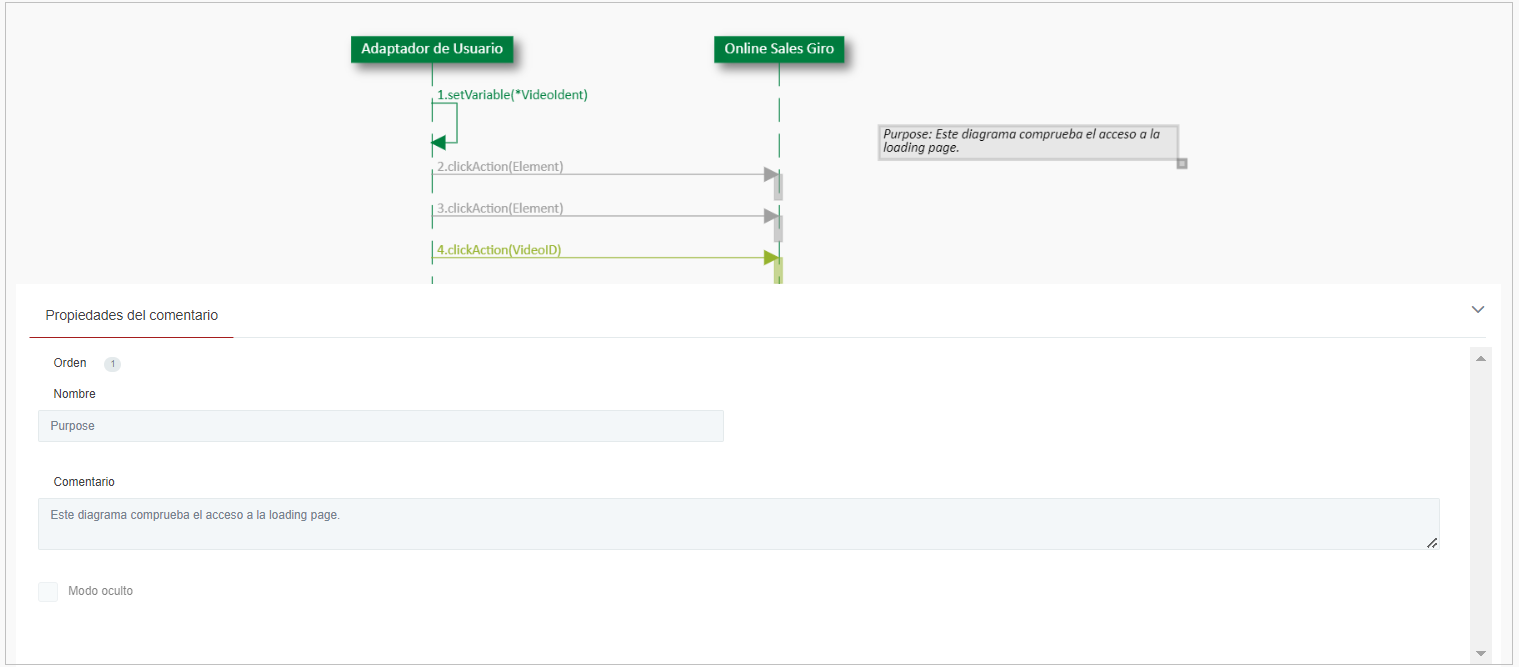Image resolution: width=1519 pixels, height=667 pixels.
Task: Click the 1.setVariable(*VideoIdent) message label
Action: (512, 95)
